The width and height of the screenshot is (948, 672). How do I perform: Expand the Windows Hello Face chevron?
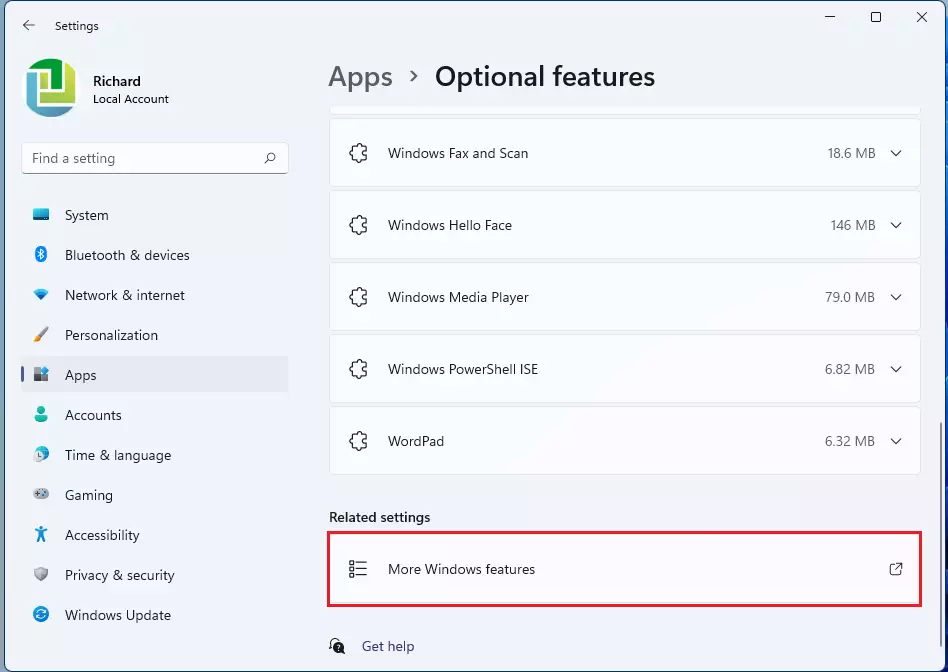pyautogui.click(x=896, y=225)
